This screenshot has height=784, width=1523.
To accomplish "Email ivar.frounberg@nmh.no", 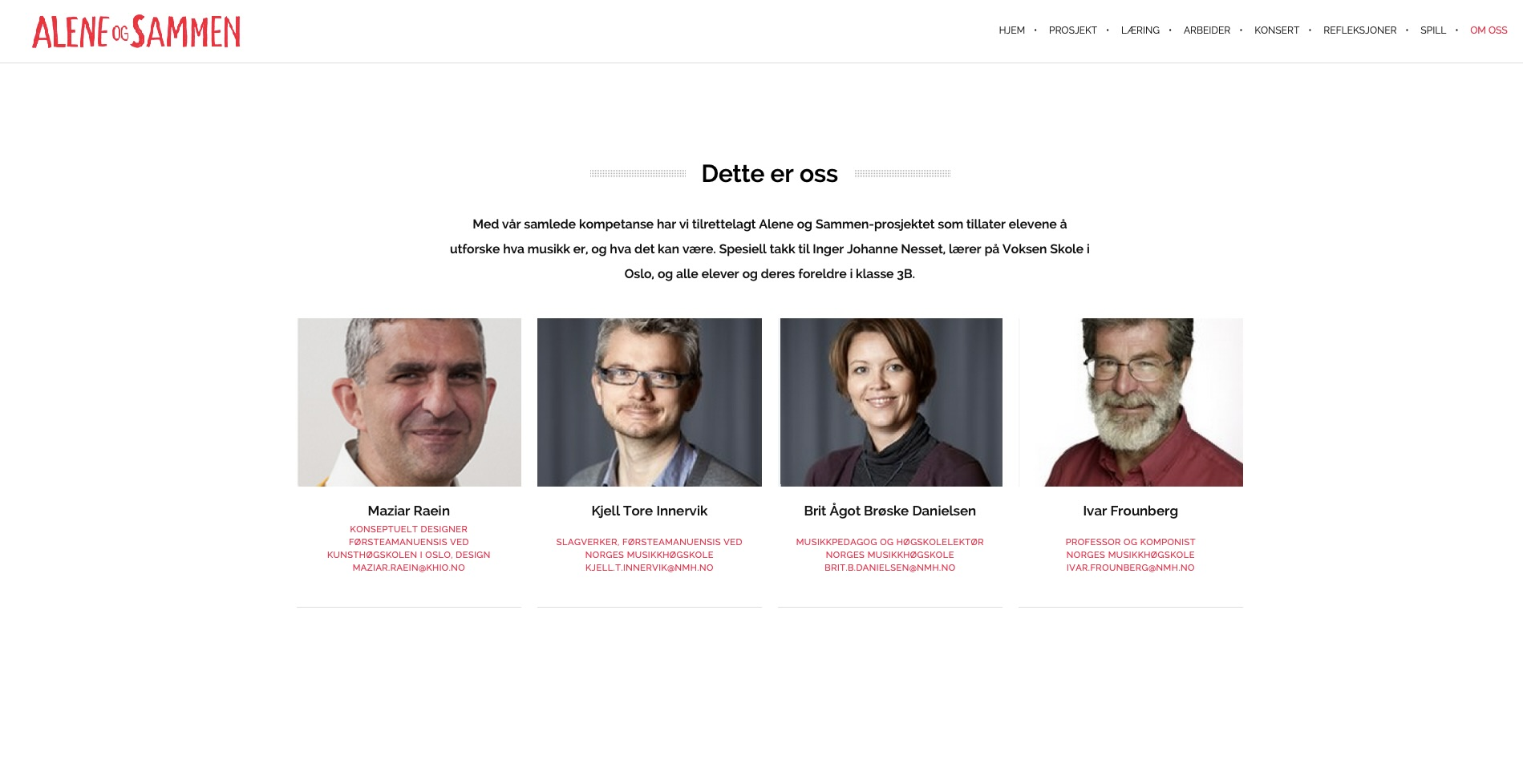I will click(x=1130, y=568).
